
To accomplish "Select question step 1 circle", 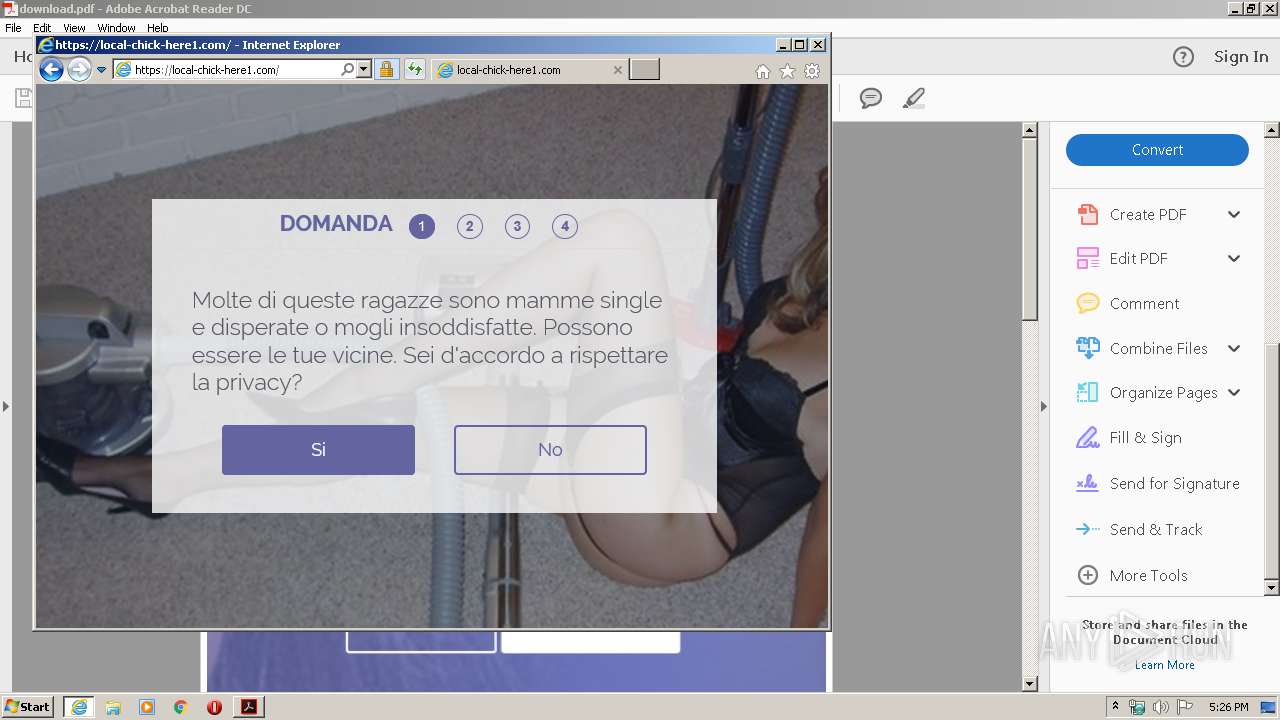I will point(422,226).
